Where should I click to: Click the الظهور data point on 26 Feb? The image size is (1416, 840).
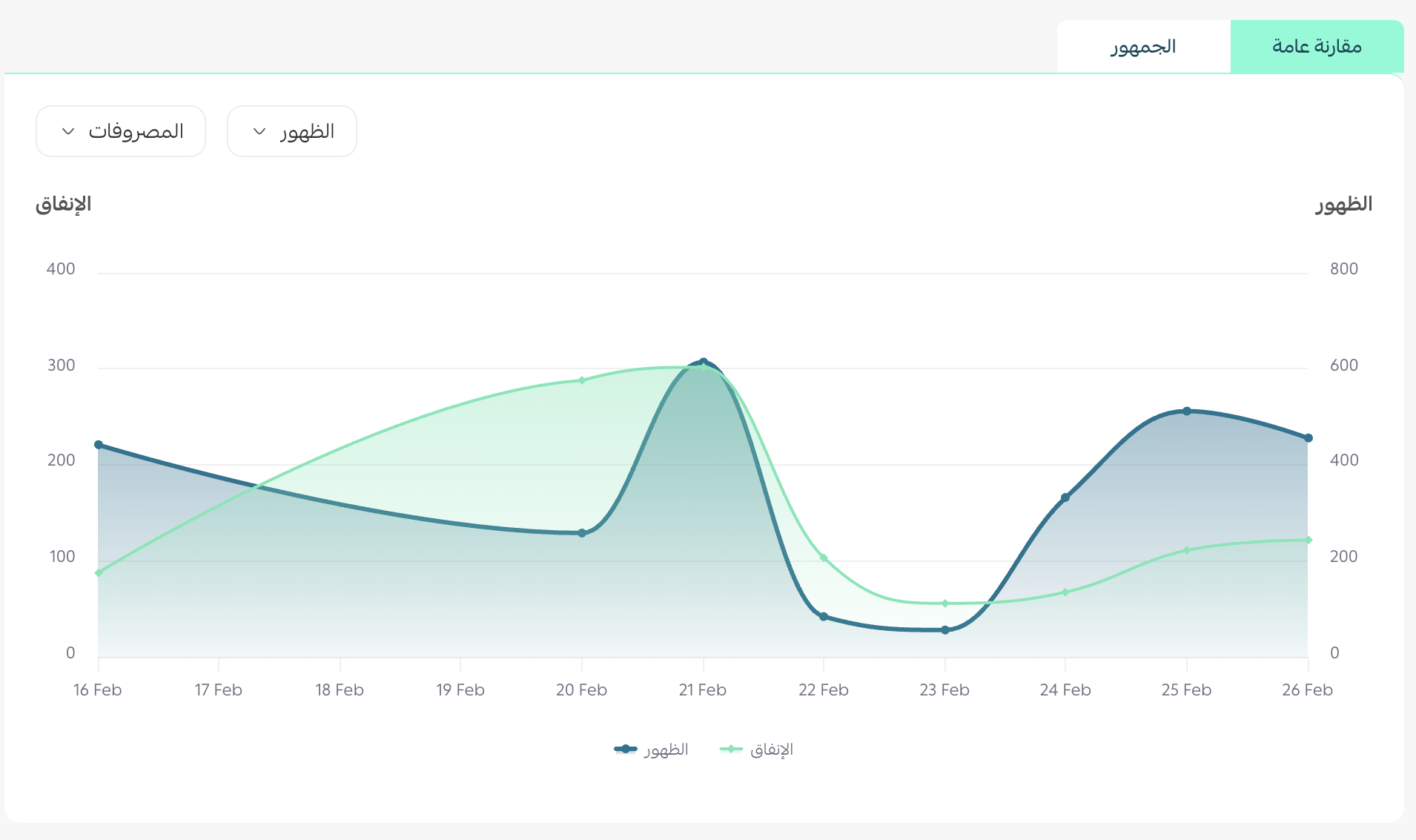click(1309, 438)
